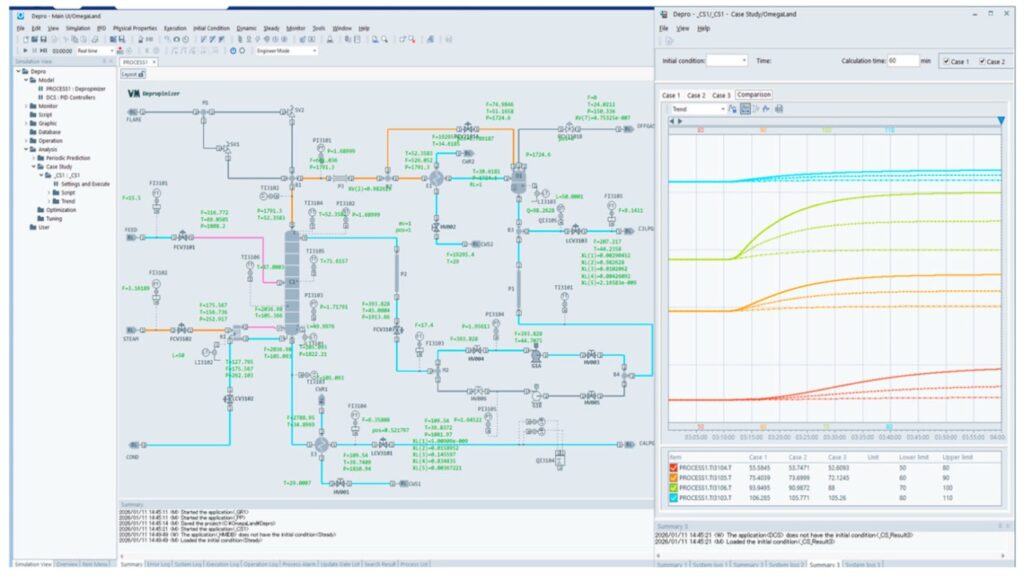Close the PROCESS1 document tab

(x=154, y=62)
